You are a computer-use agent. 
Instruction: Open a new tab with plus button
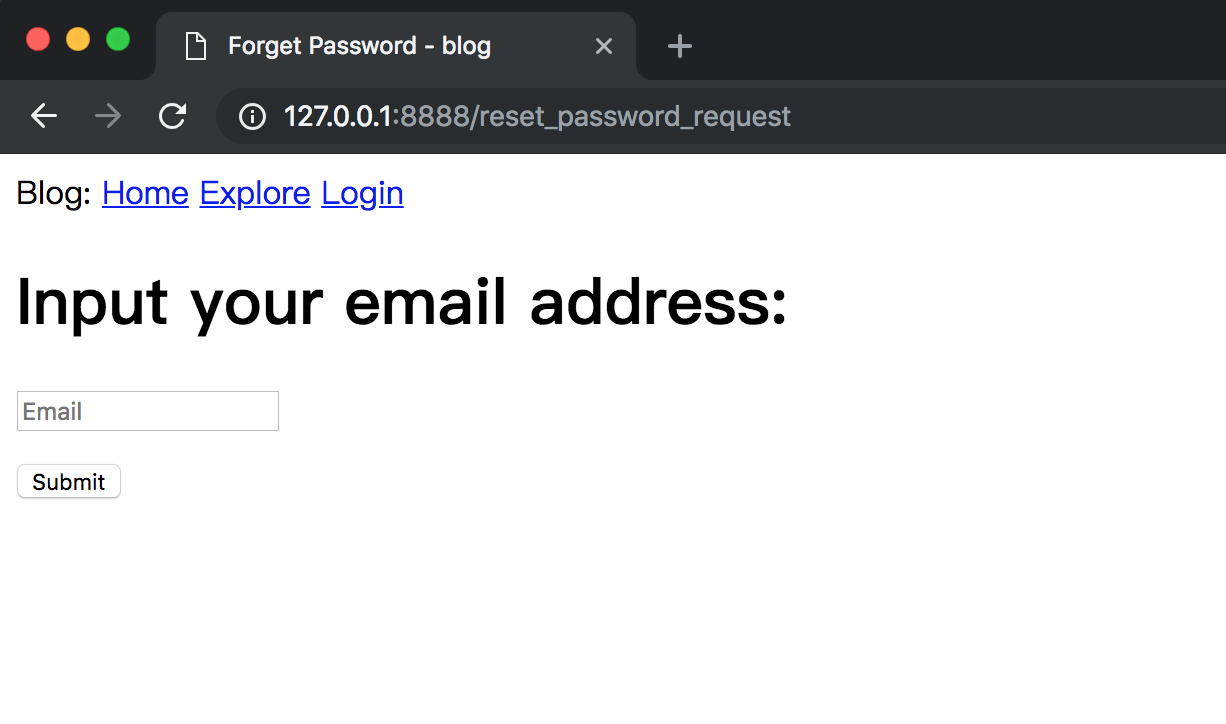click(x=680, y=46)
